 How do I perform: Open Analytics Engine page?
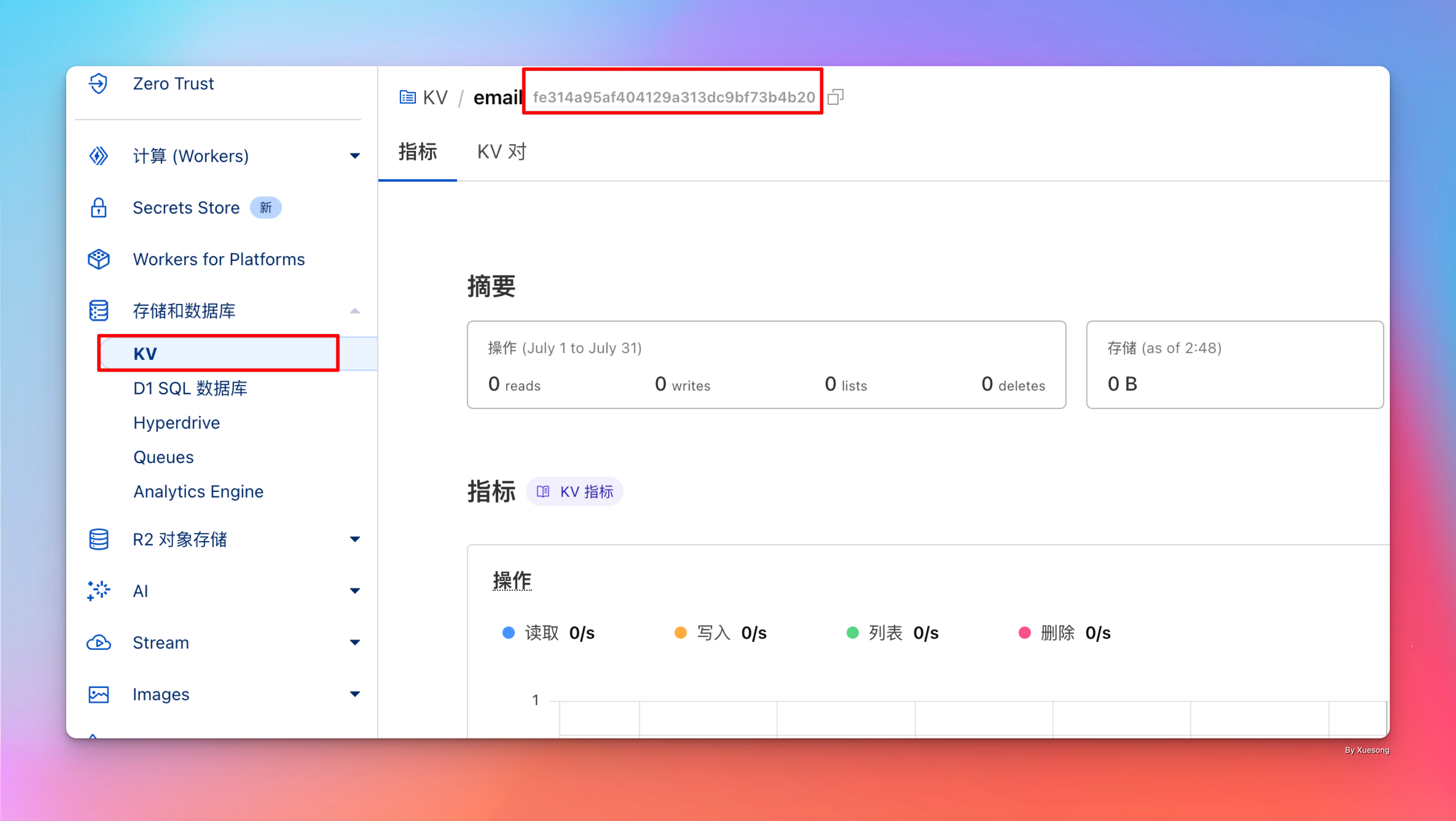199,492
